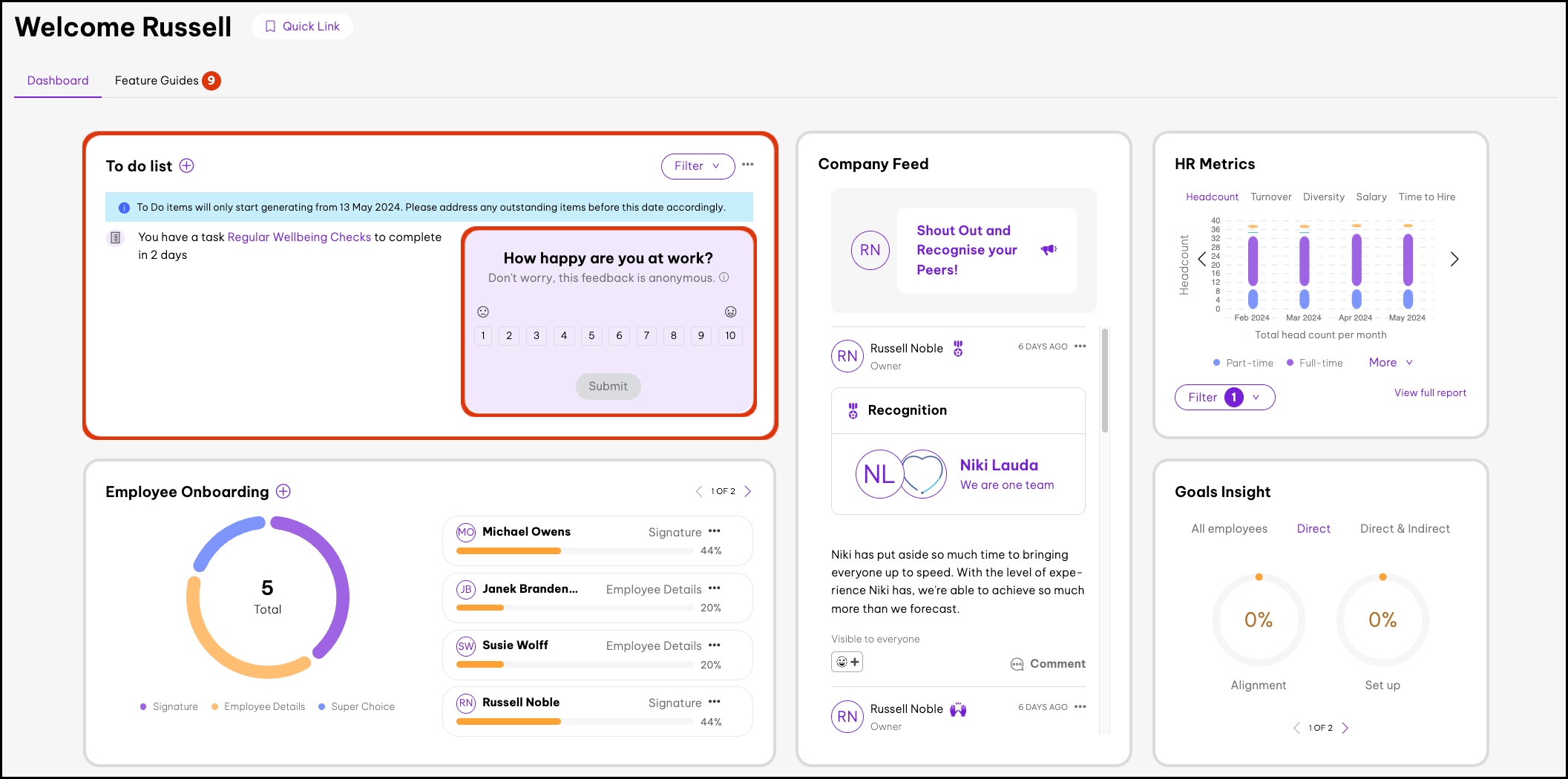Select happiness rating 7
Image resolution: width=1568 pixels, height=779 pixels.
pos(646,336)
